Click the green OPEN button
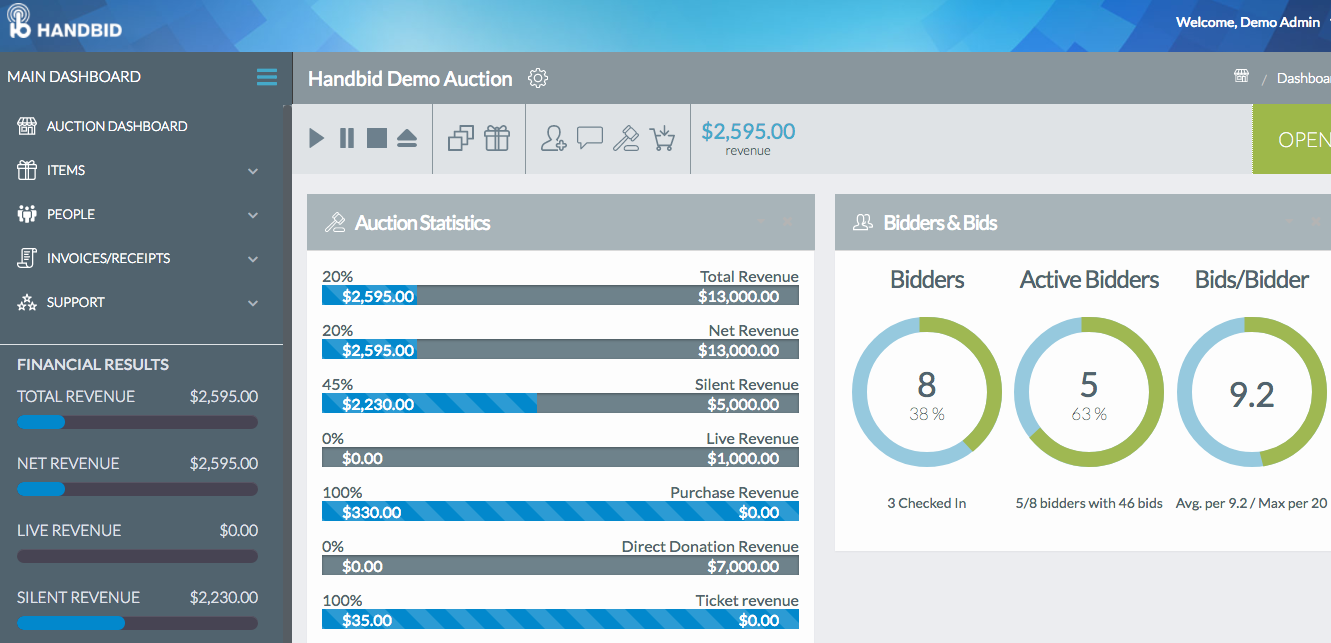 point(1292,139)
